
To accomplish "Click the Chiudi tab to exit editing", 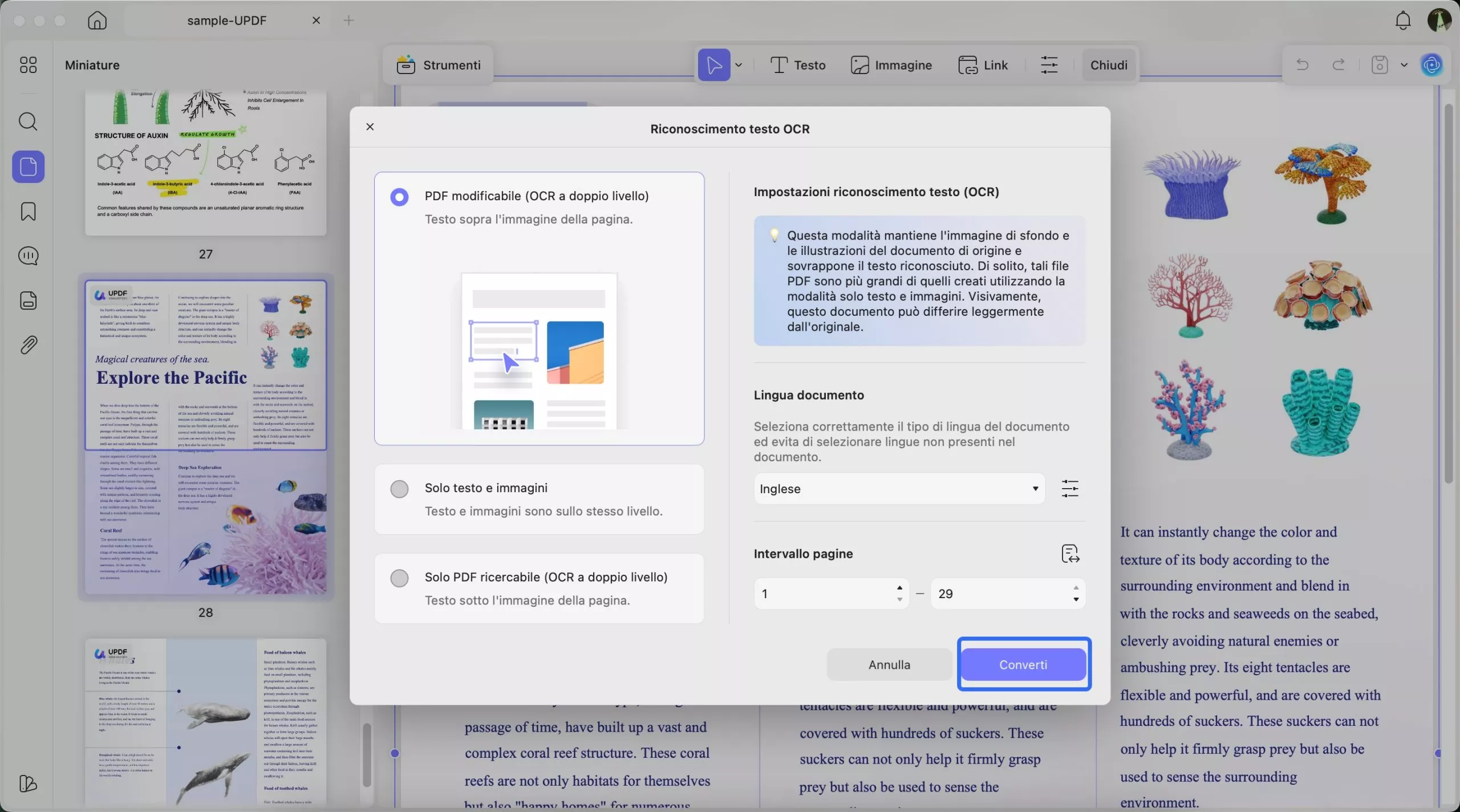I will click(x=1108, y=64).
